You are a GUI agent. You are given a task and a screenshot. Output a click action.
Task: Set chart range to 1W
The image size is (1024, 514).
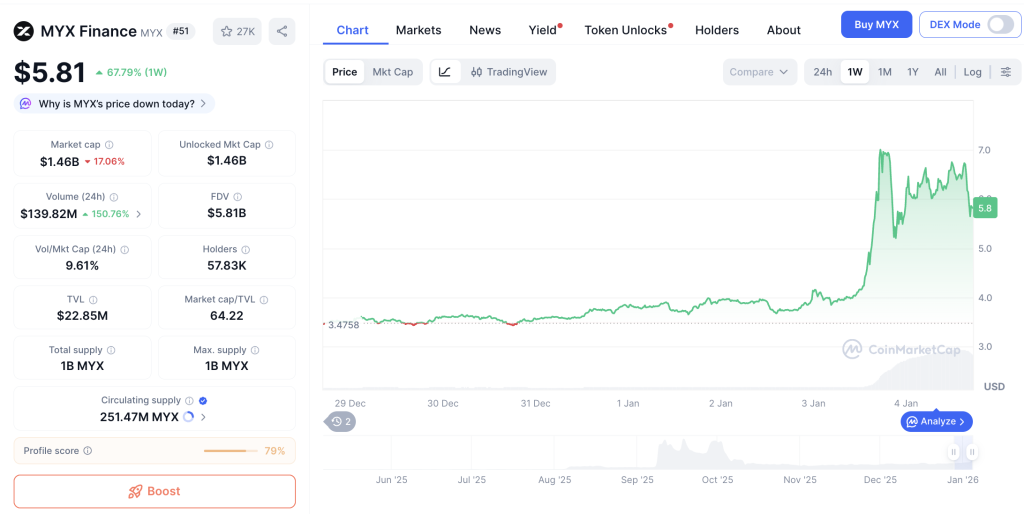coord(855,72)
